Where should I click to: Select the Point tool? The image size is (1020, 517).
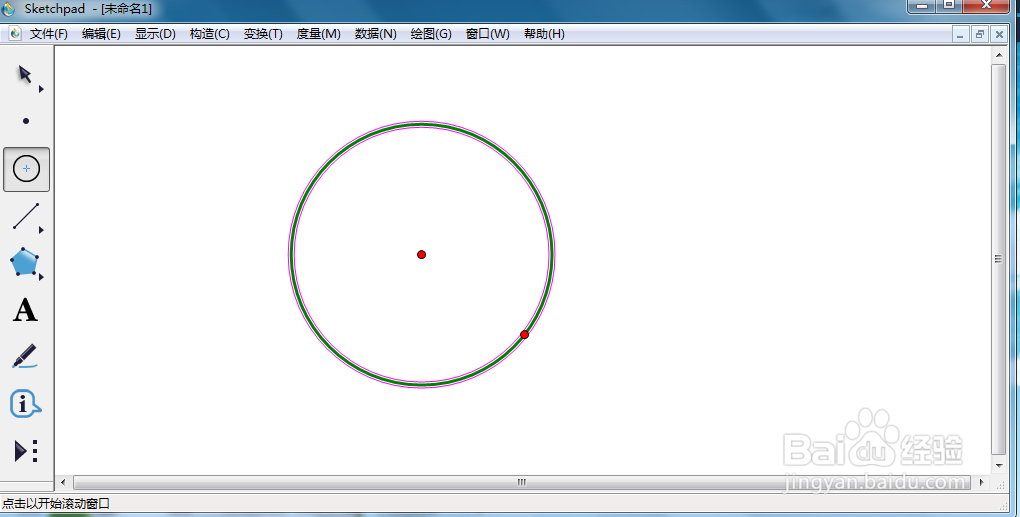click(x=26, y=121)
